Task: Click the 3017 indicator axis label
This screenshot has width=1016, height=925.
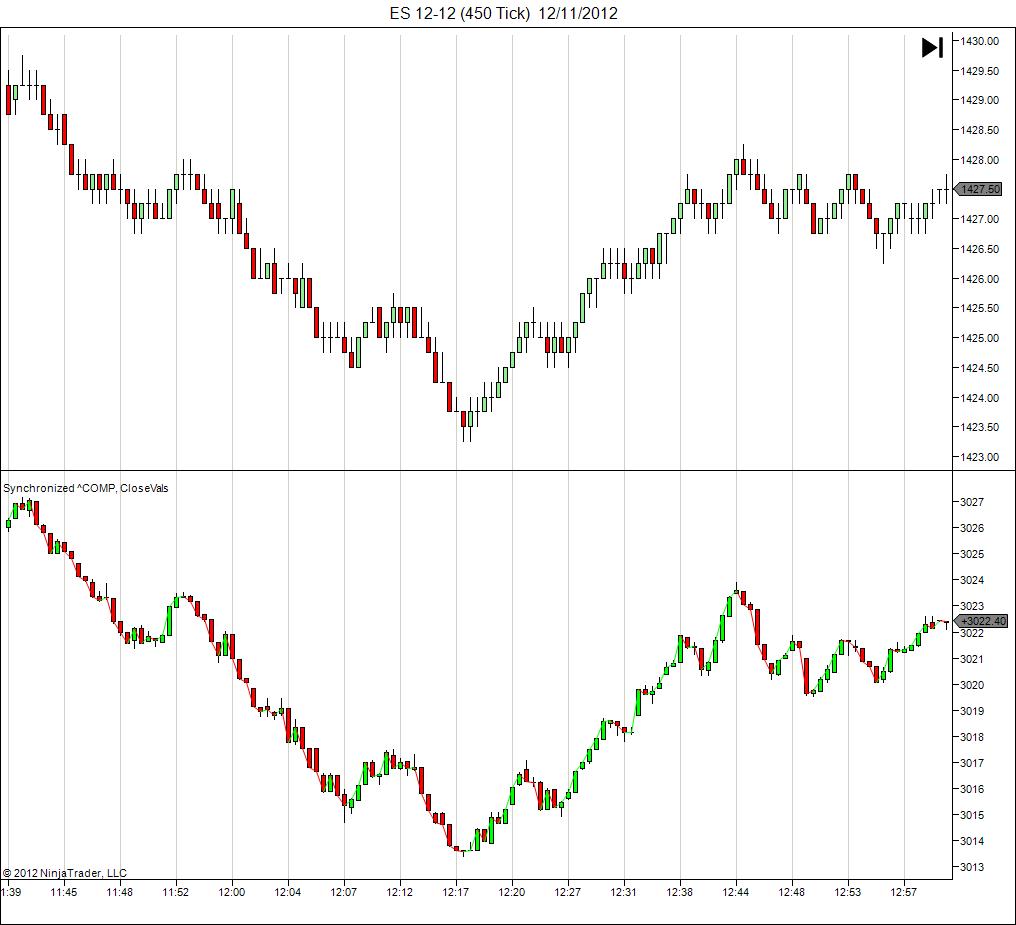Action: (x=971, y=762)
